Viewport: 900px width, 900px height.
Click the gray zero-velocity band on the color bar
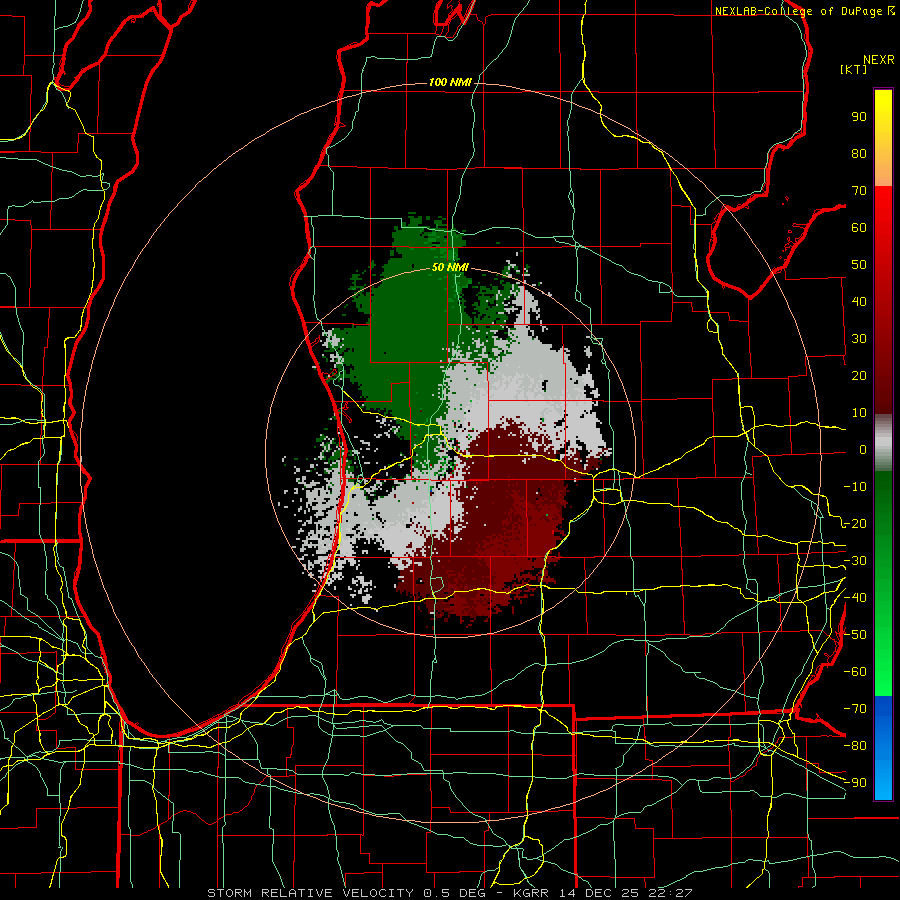(883, 442)
